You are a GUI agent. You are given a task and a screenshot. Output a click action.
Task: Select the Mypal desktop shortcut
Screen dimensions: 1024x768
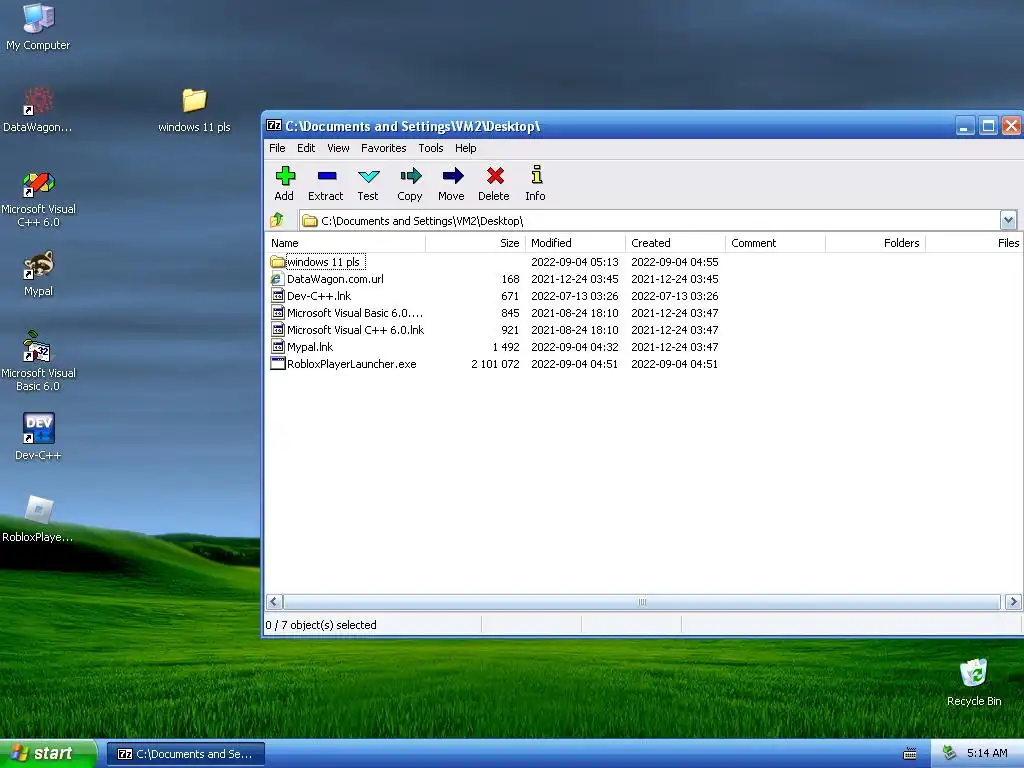pos(38,274)
